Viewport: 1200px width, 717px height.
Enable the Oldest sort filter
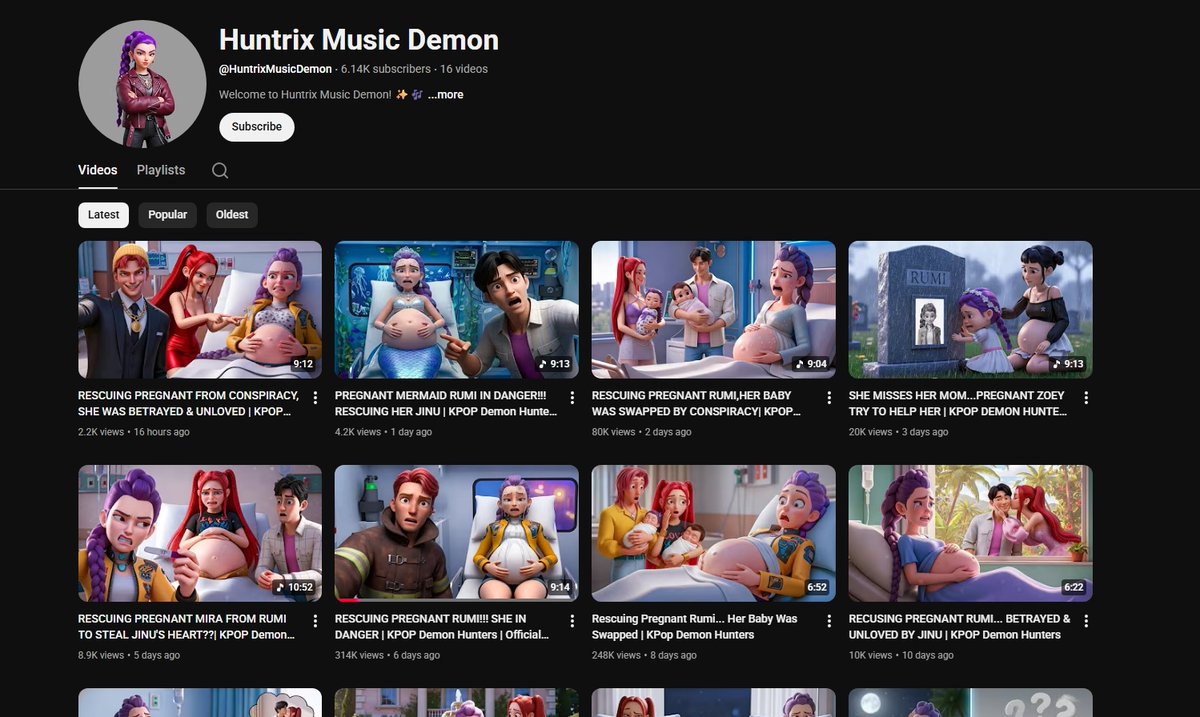(x=231, y=214)
